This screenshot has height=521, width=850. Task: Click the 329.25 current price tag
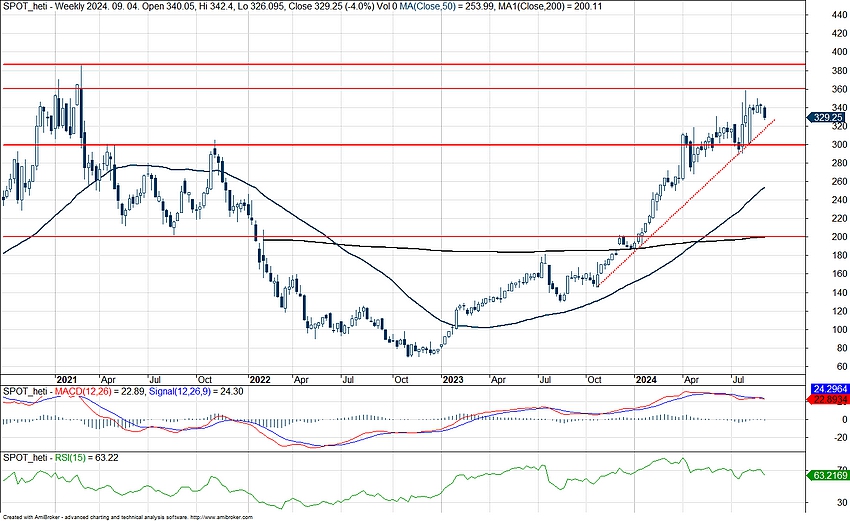[x=826, y=117]
